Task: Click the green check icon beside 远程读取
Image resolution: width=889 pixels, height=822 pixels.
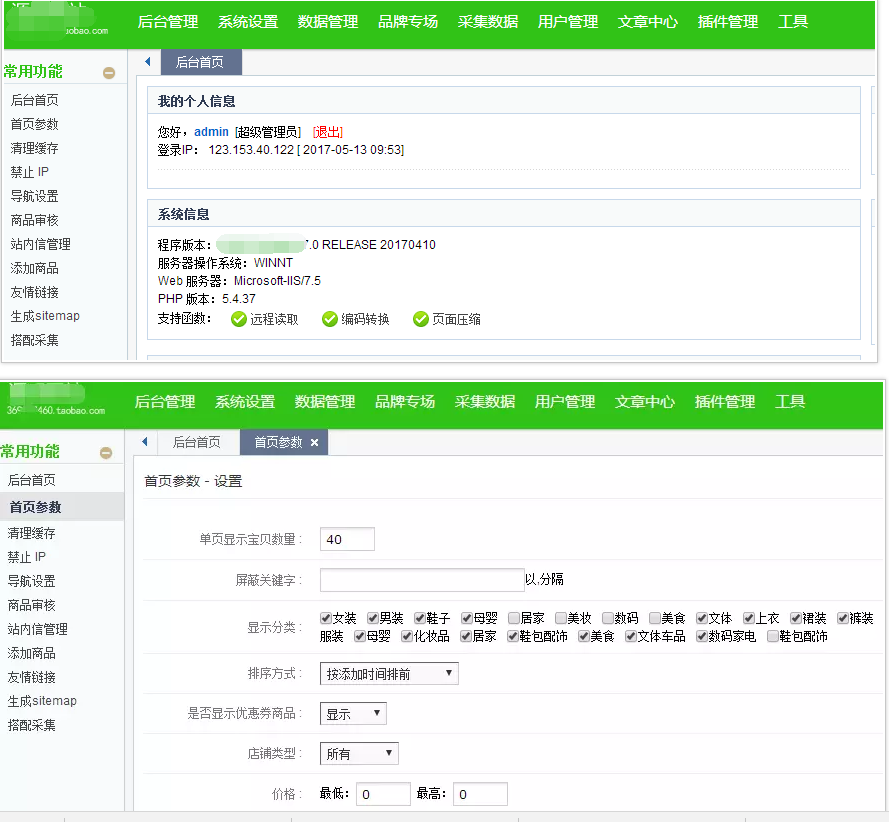Action: point(238,320)
